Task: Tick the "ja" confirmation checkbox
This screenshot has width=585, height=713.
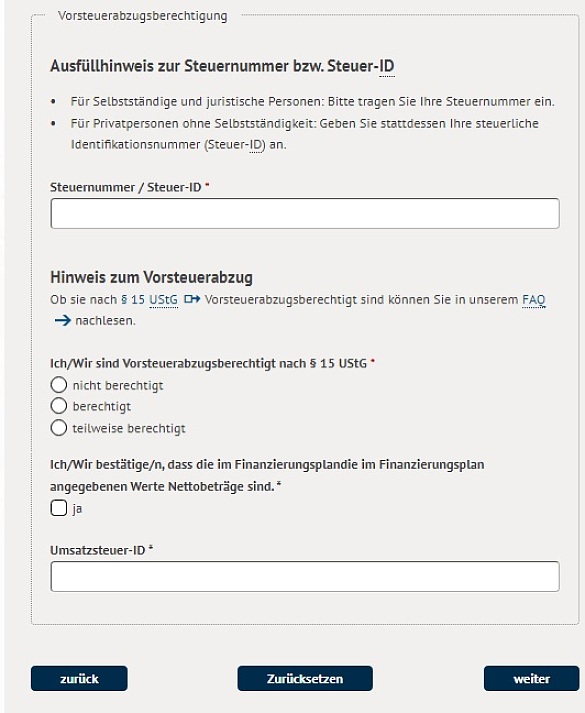Action: (x=59, y=508)
